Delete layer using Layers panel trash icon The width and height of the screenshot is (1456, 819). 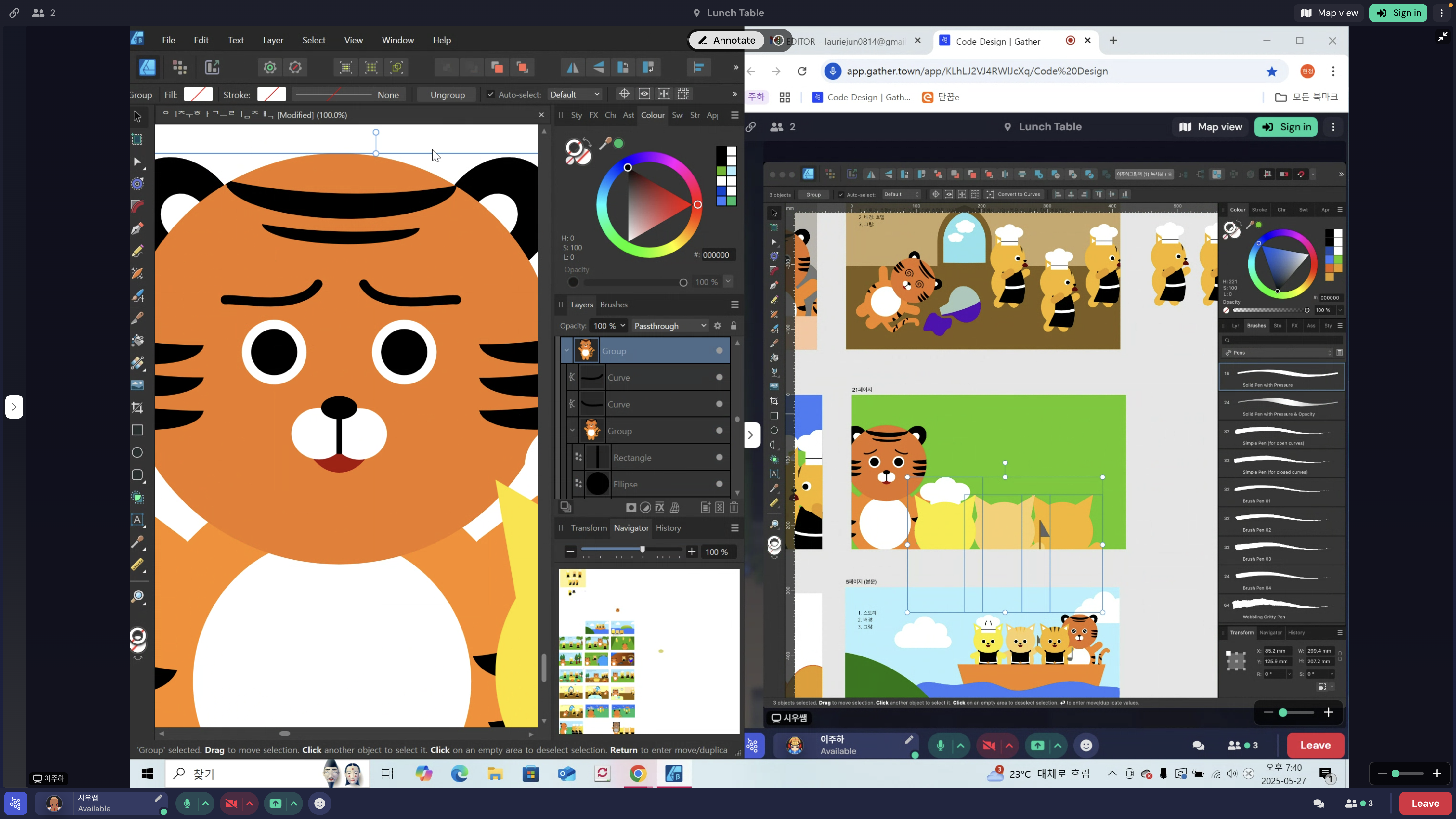734,508
